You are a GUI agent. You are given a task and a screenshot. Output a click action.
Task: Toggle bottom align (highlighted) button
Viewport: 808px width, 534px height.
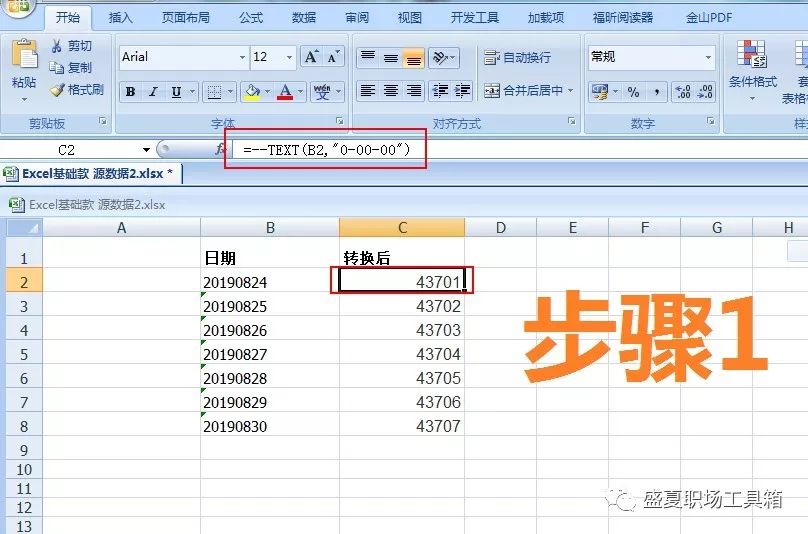pos(414,58)
